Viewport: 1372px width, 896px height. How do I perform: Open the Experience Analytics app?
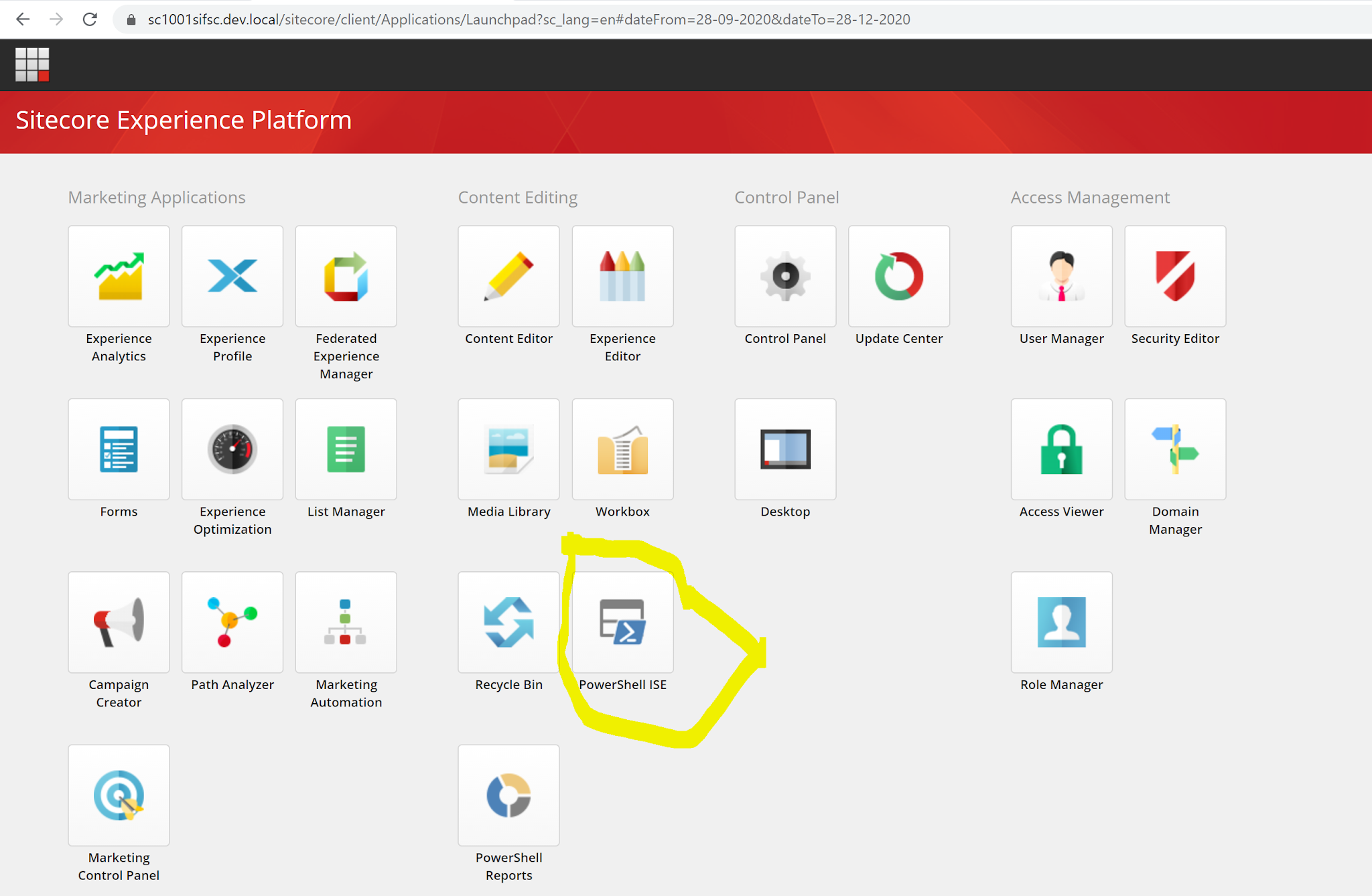tap(119, 276)
